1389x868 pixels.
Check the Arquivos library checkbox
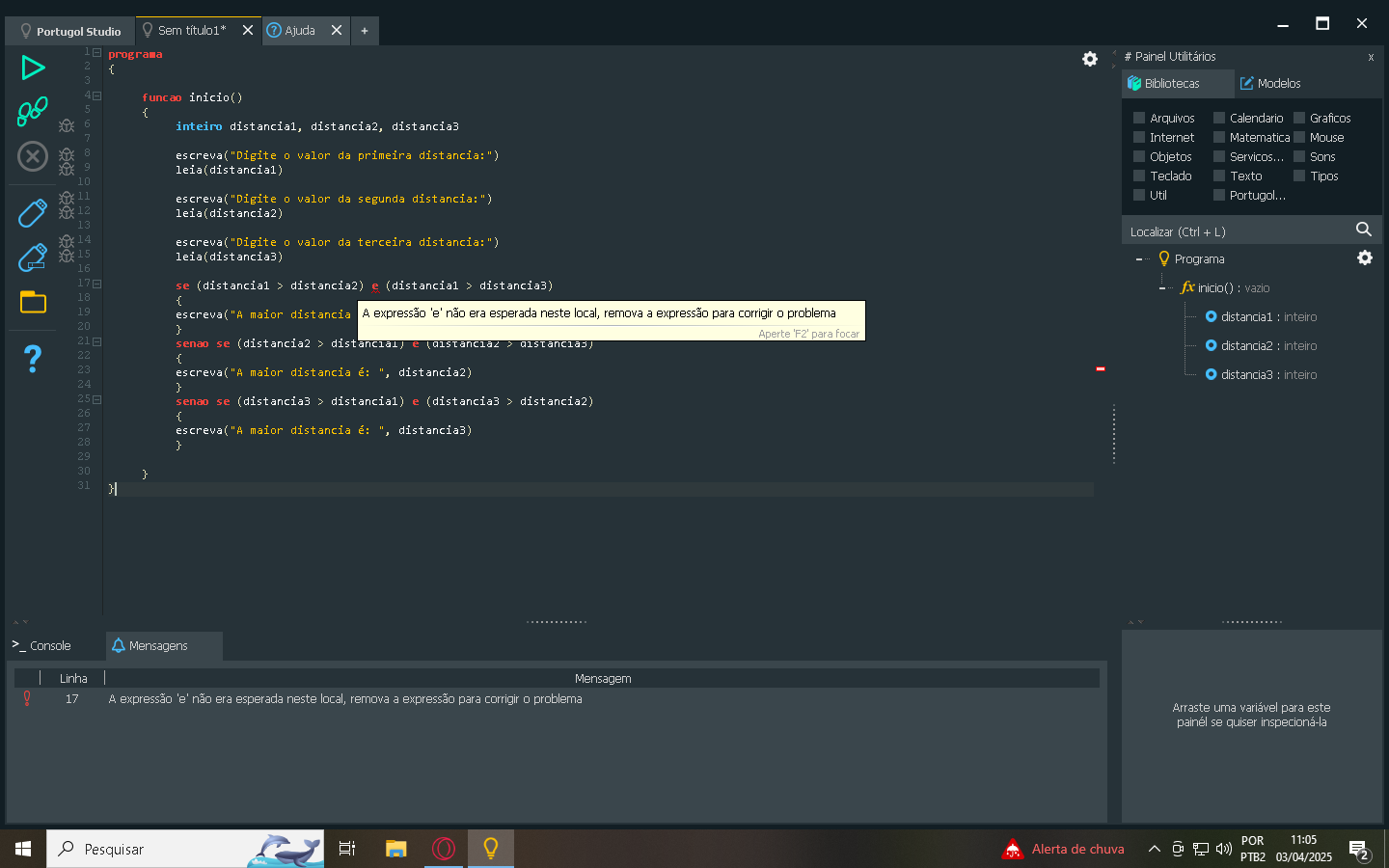(1139, 118)
